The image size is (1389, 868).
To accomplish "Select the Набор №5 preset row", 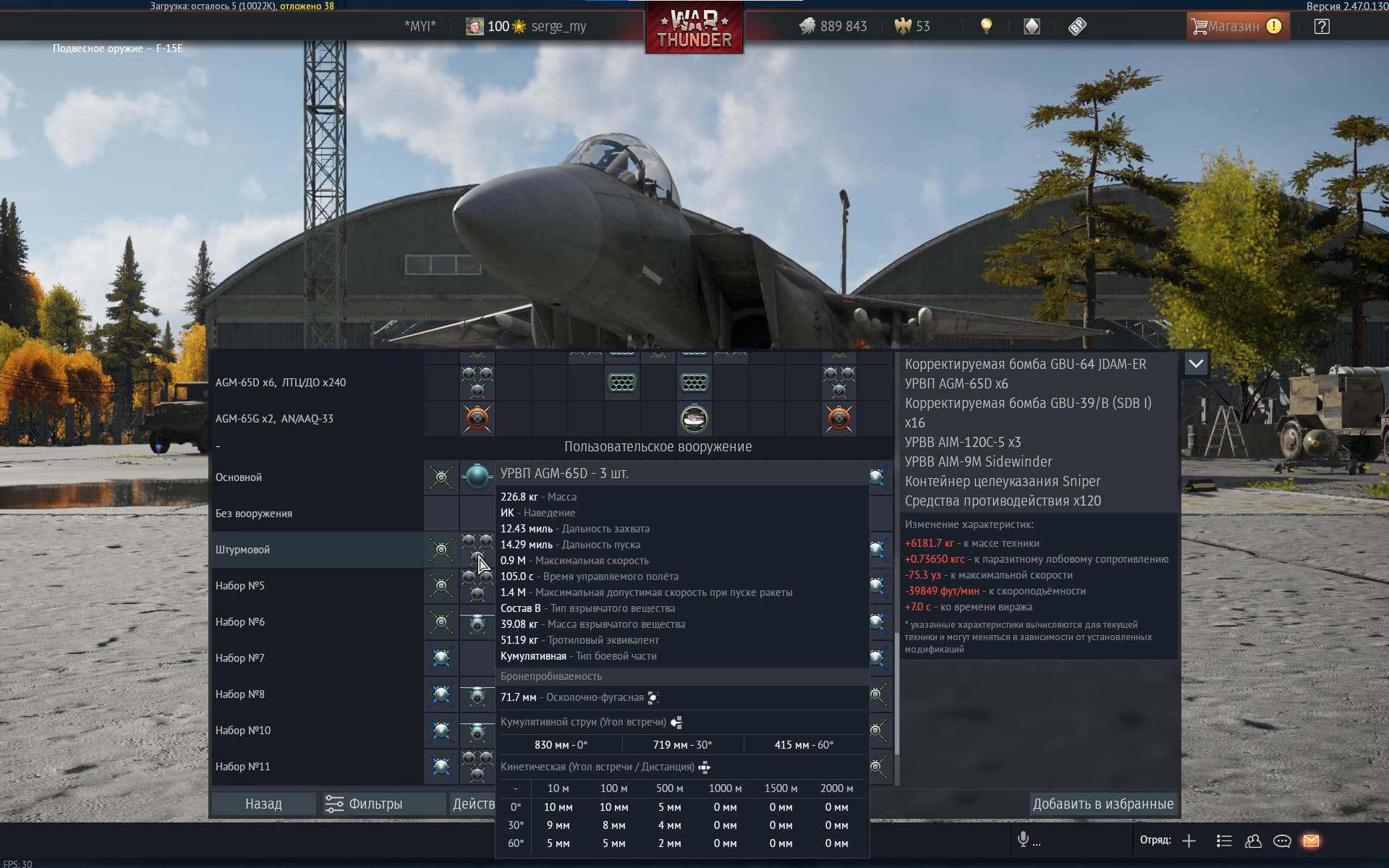I will click(316, 586).
